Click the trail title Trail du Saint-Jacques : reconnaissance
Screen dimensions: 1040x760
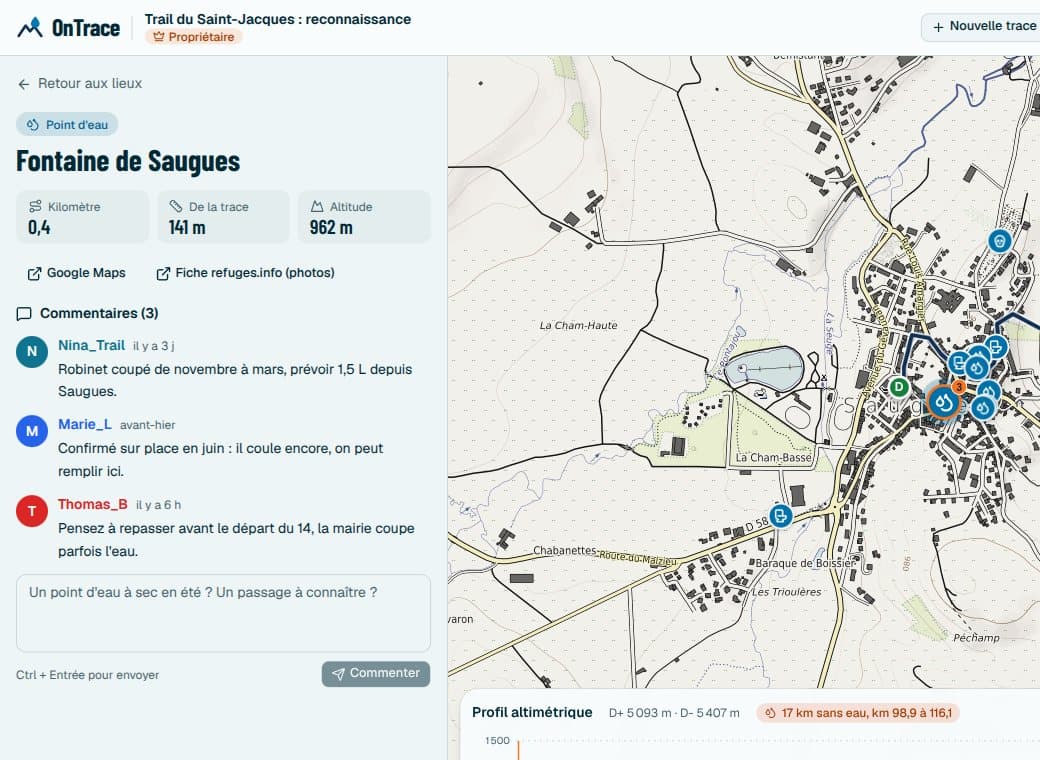pyautogui.click(x=278, y=19)
